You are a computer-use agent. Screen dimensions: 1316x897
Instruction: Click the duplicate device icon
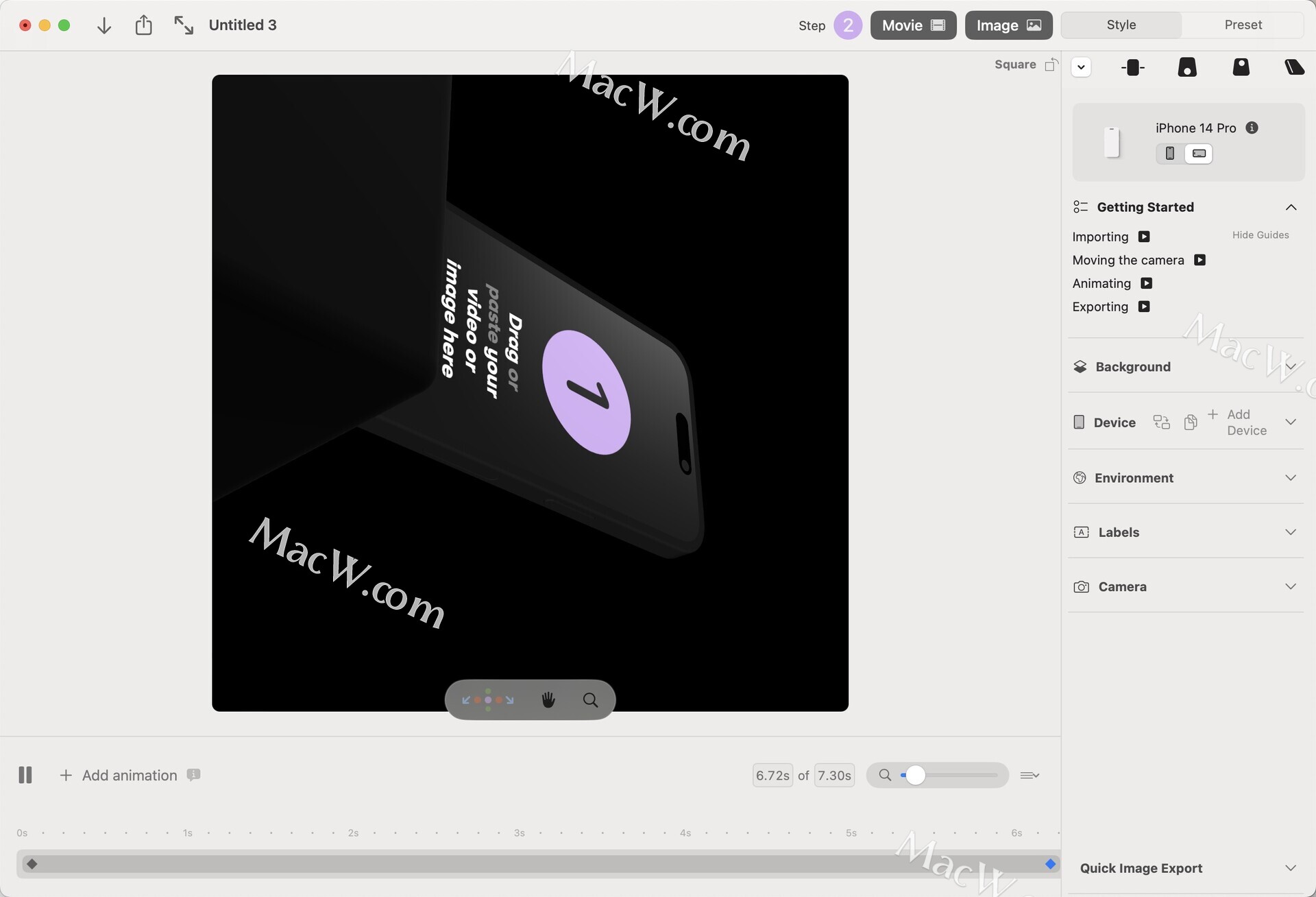[1191, 422]
